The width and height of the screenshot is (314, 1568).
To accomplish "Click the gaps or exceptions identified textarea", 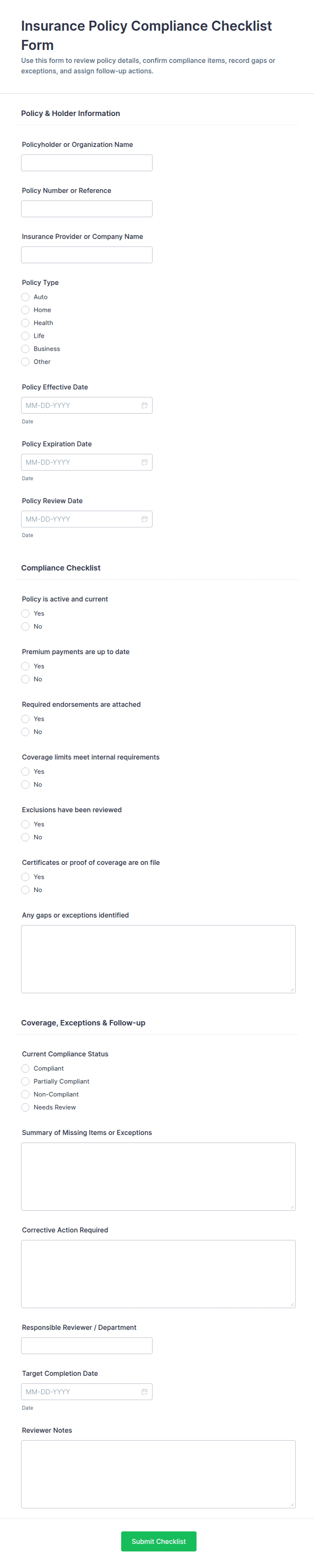I will pyautogui.click(x=158, y=959).
